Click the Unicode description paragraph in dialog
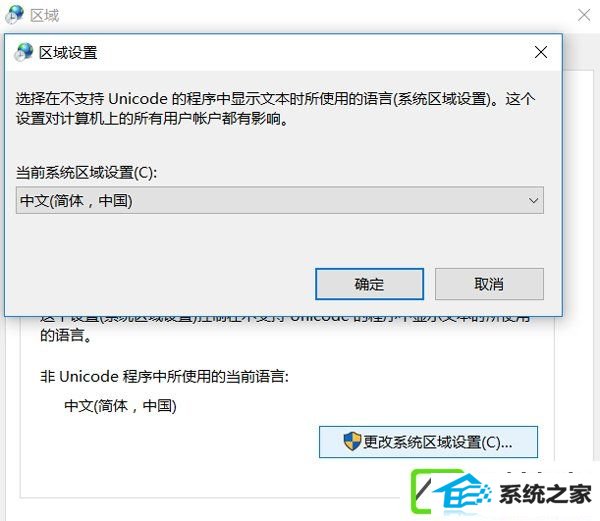The image size is (600, 521). [x=276, y=109]
